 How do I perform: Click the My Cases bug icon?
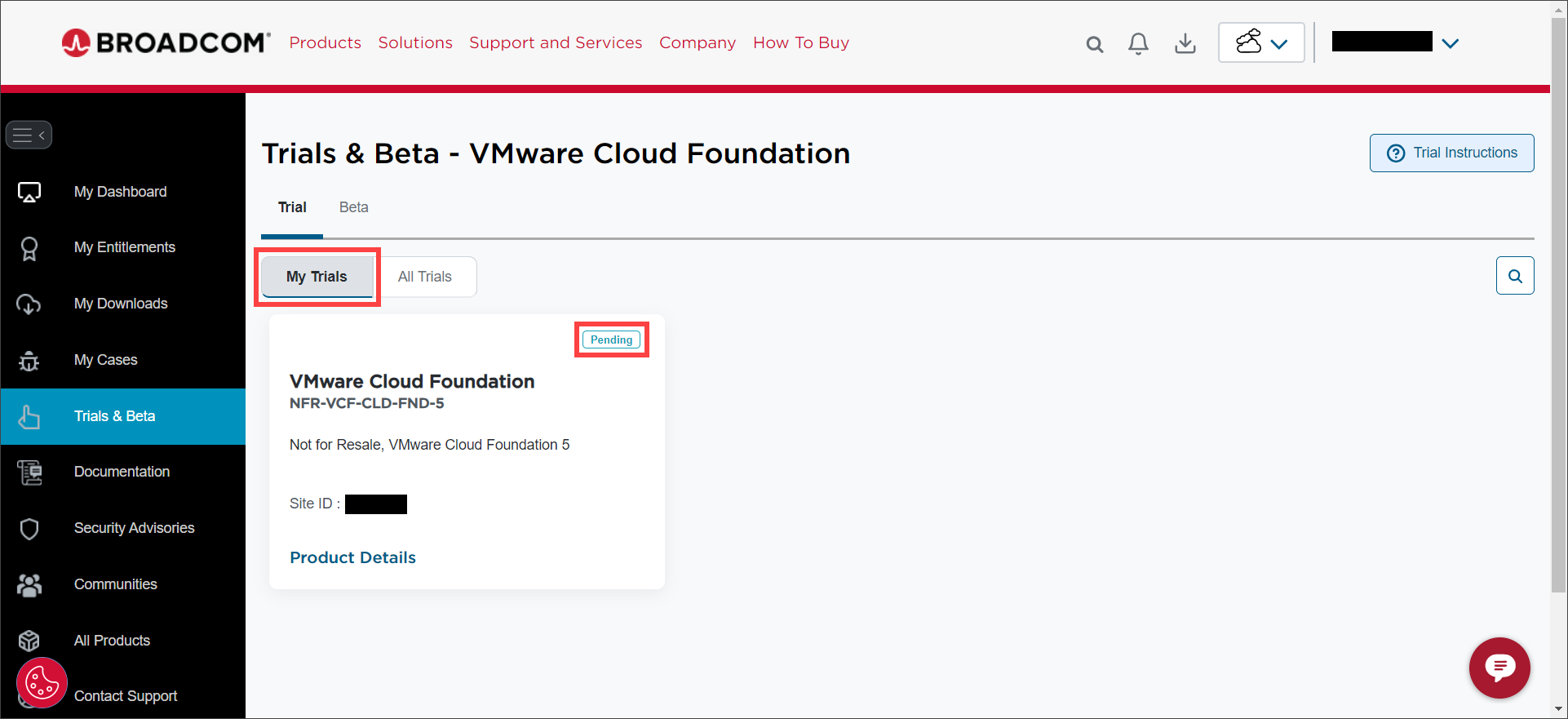point(29,360)
